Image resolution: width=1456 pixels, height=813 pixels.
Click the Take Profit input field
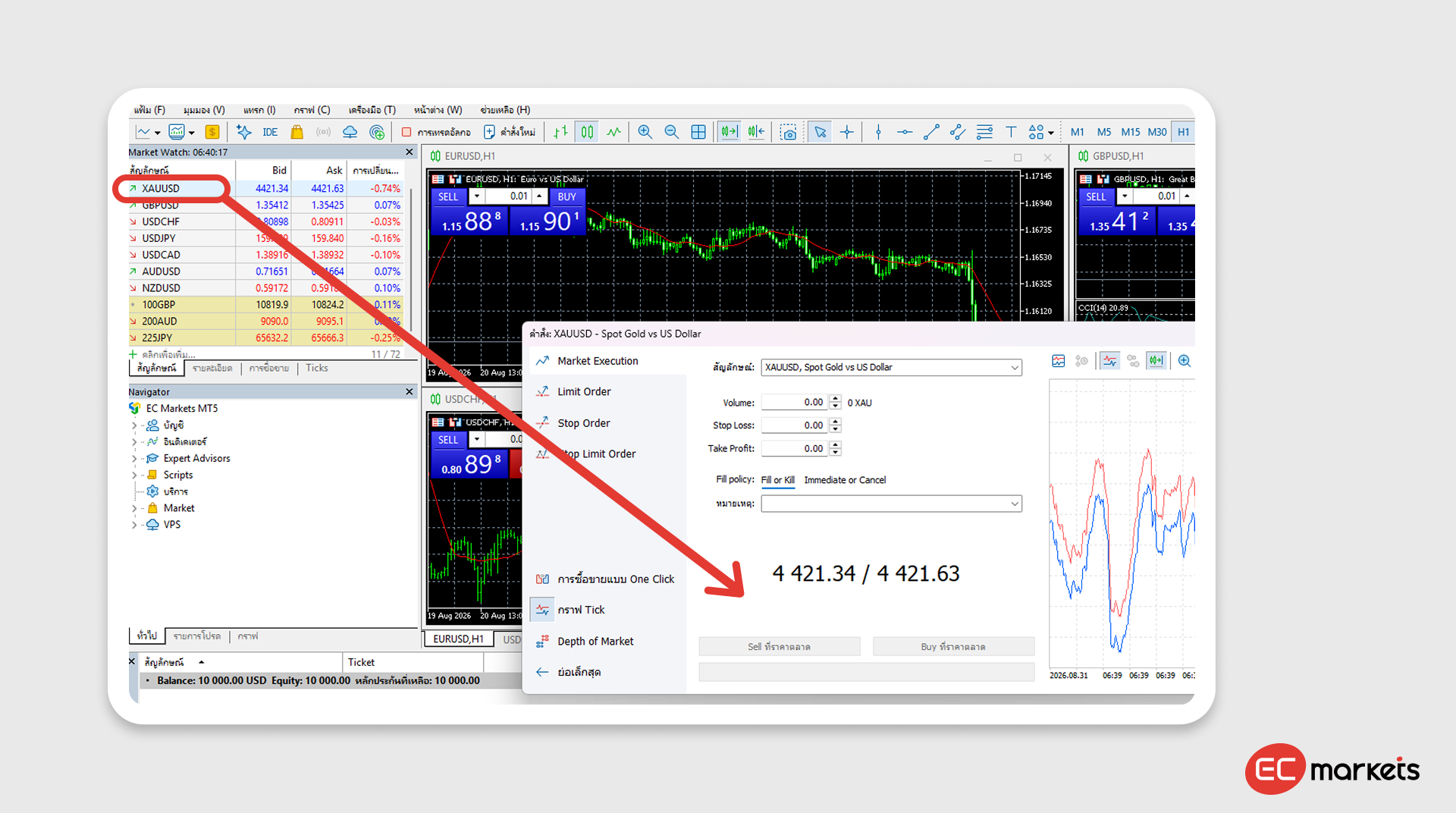[795, 448]
